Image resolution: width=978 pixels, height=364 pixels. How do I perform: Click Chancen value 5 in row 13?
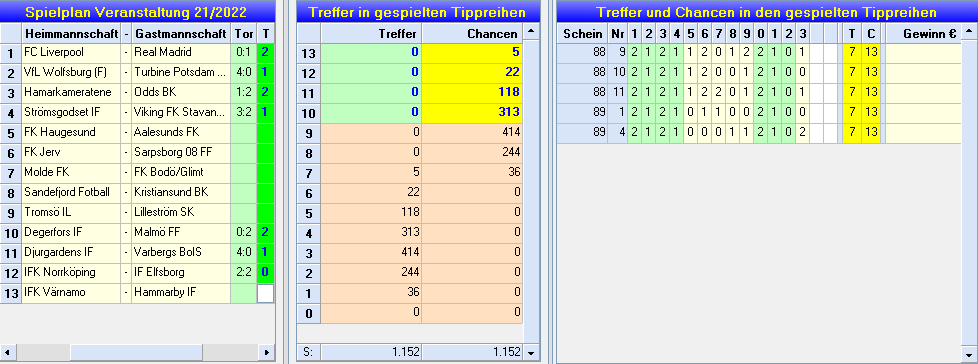(473, 53)
